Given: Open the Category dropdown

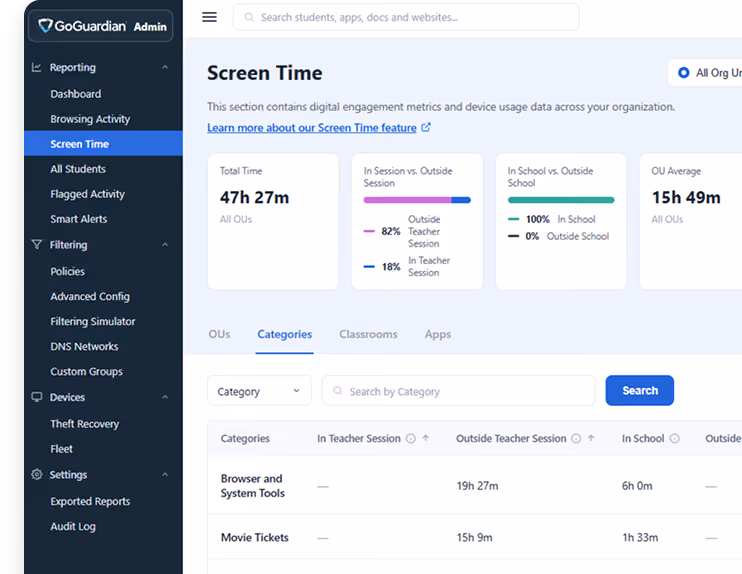Looking at the screenshot, I should point(259,391).
